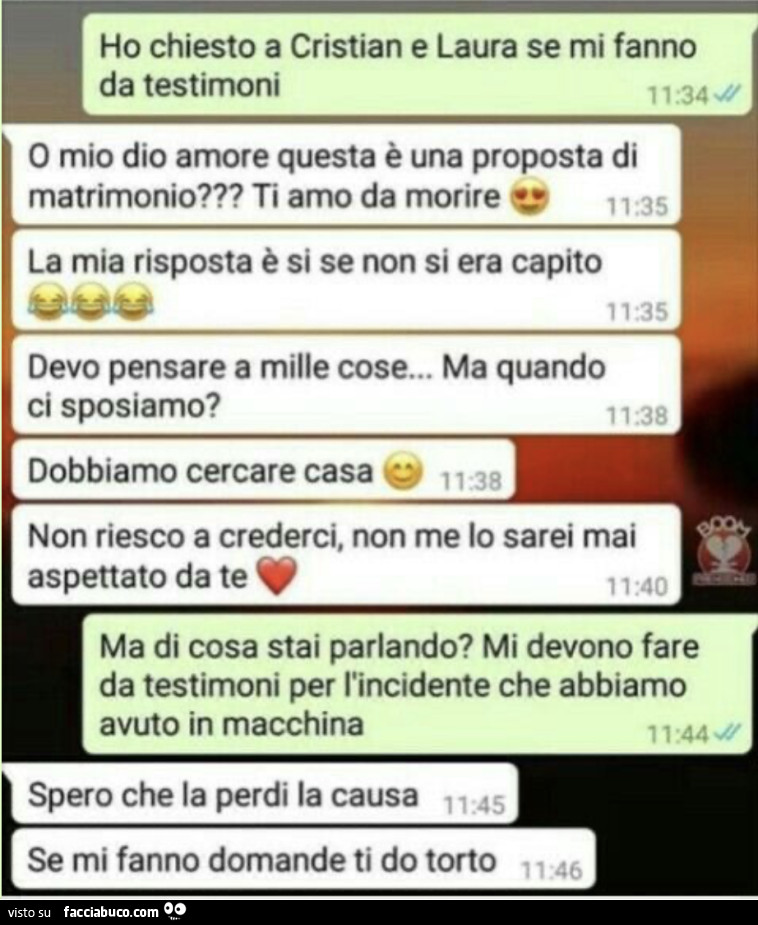Select the 'La mia risposta è si' message

[346, 280]
